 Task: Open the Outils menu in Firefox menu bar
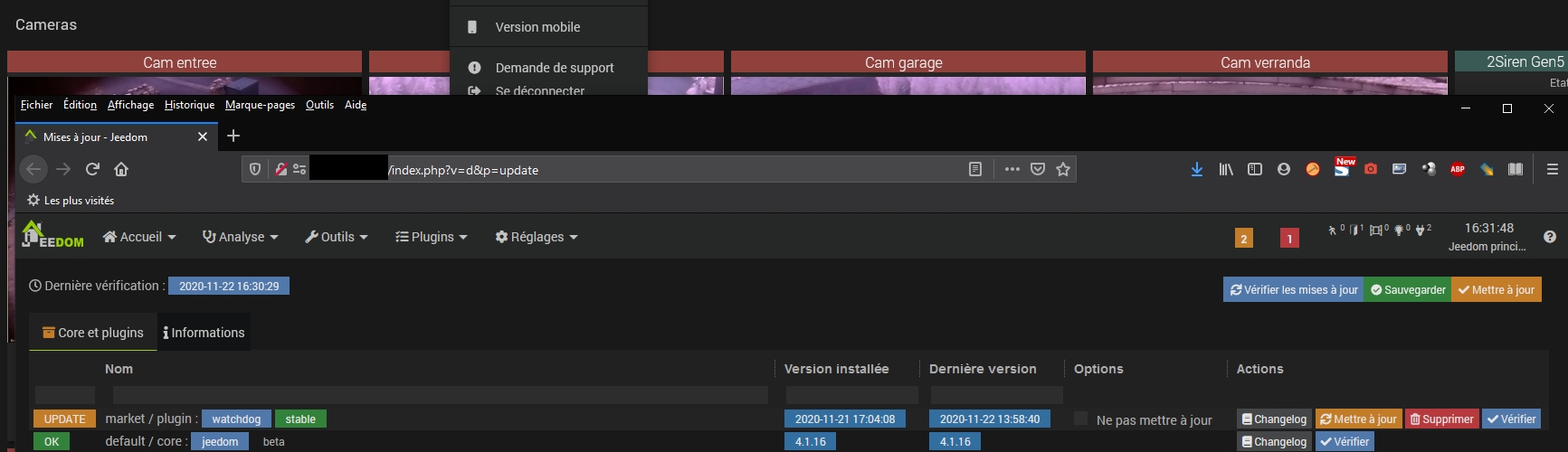(319, 105)
